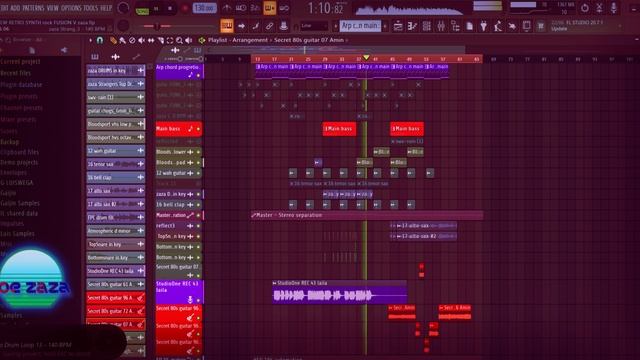Click the power icon at top right

[585, 8]
